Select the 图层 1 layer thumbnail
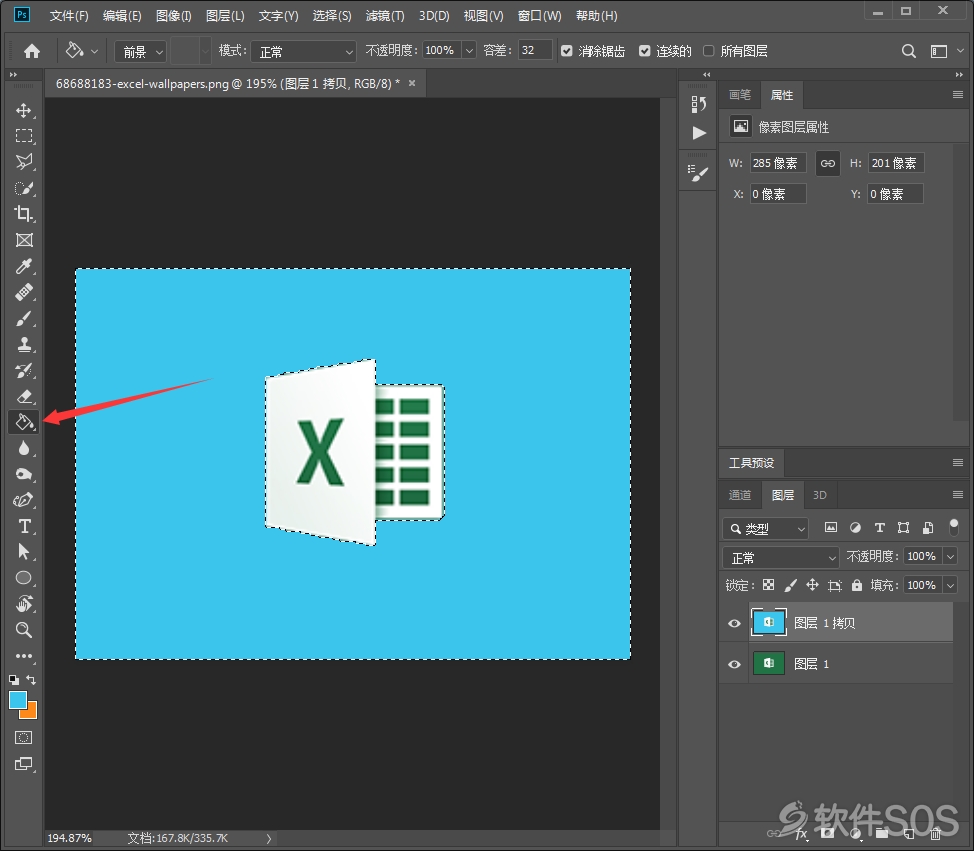974x851 pixels. pyautogui.click(x=768, y=663)
